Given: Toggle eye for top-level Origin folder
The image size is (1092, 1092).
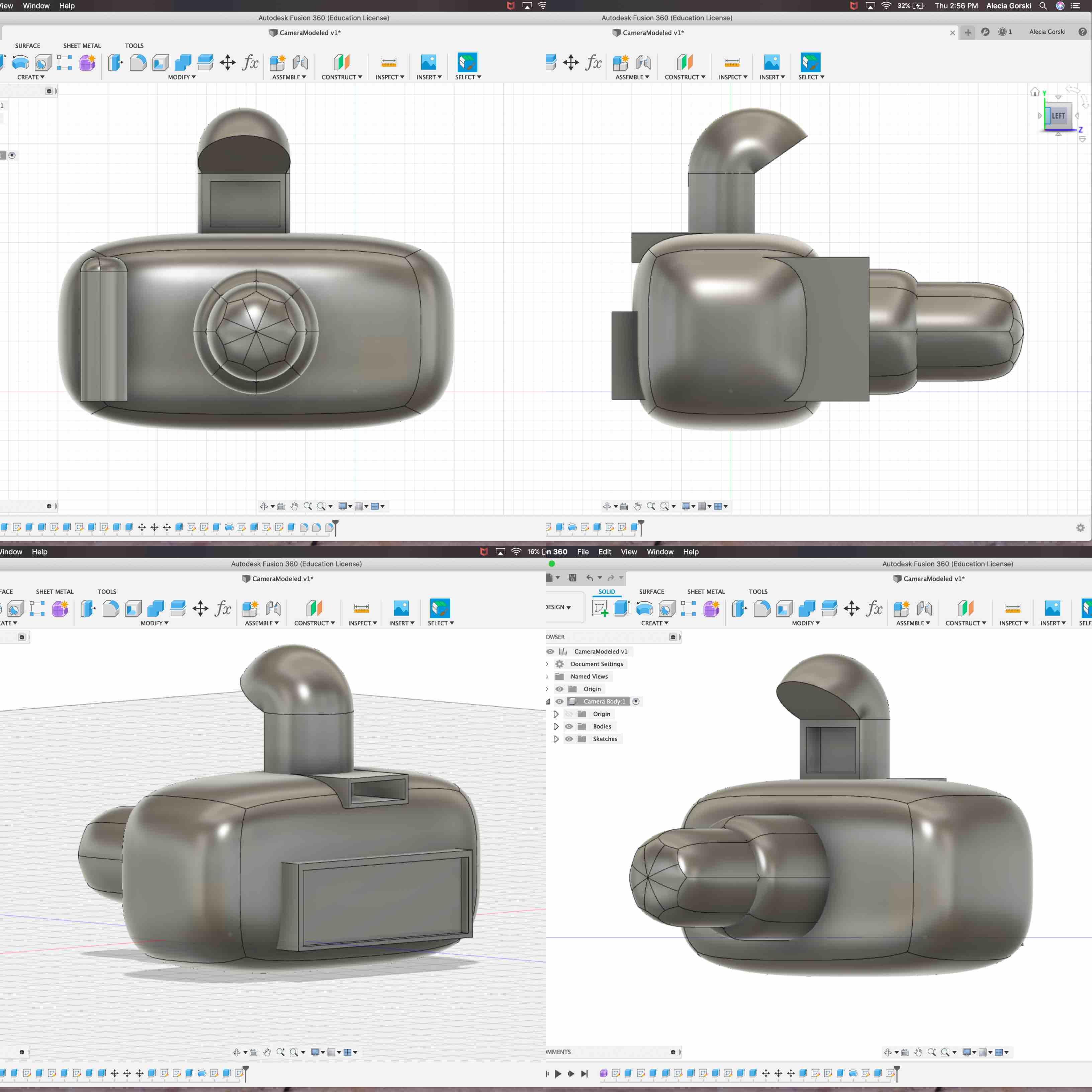Looking at the screenshot, I should [560, 689].
